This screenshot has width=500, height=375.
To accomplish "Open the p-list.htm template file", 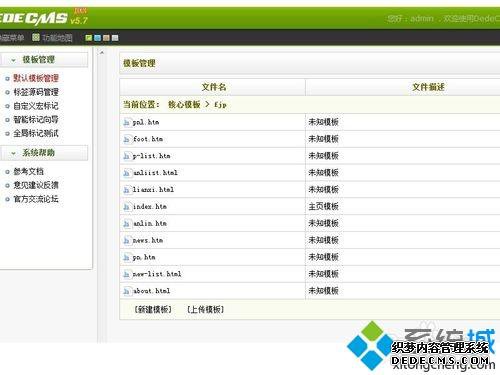I will pyautogui.click(x=152, y=156).
